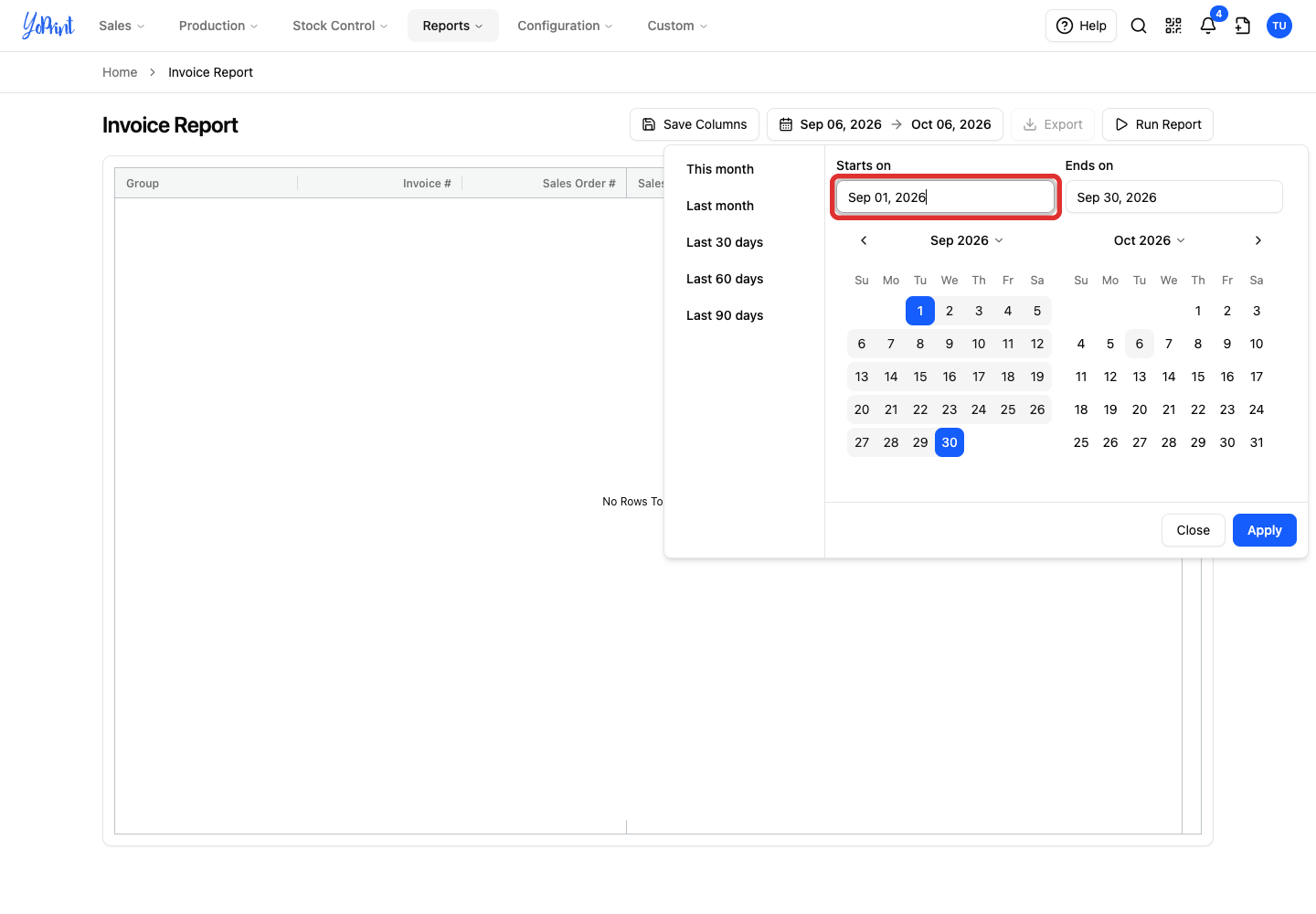
Task: Select the Last 30 days preset
Action: [725, 242]
